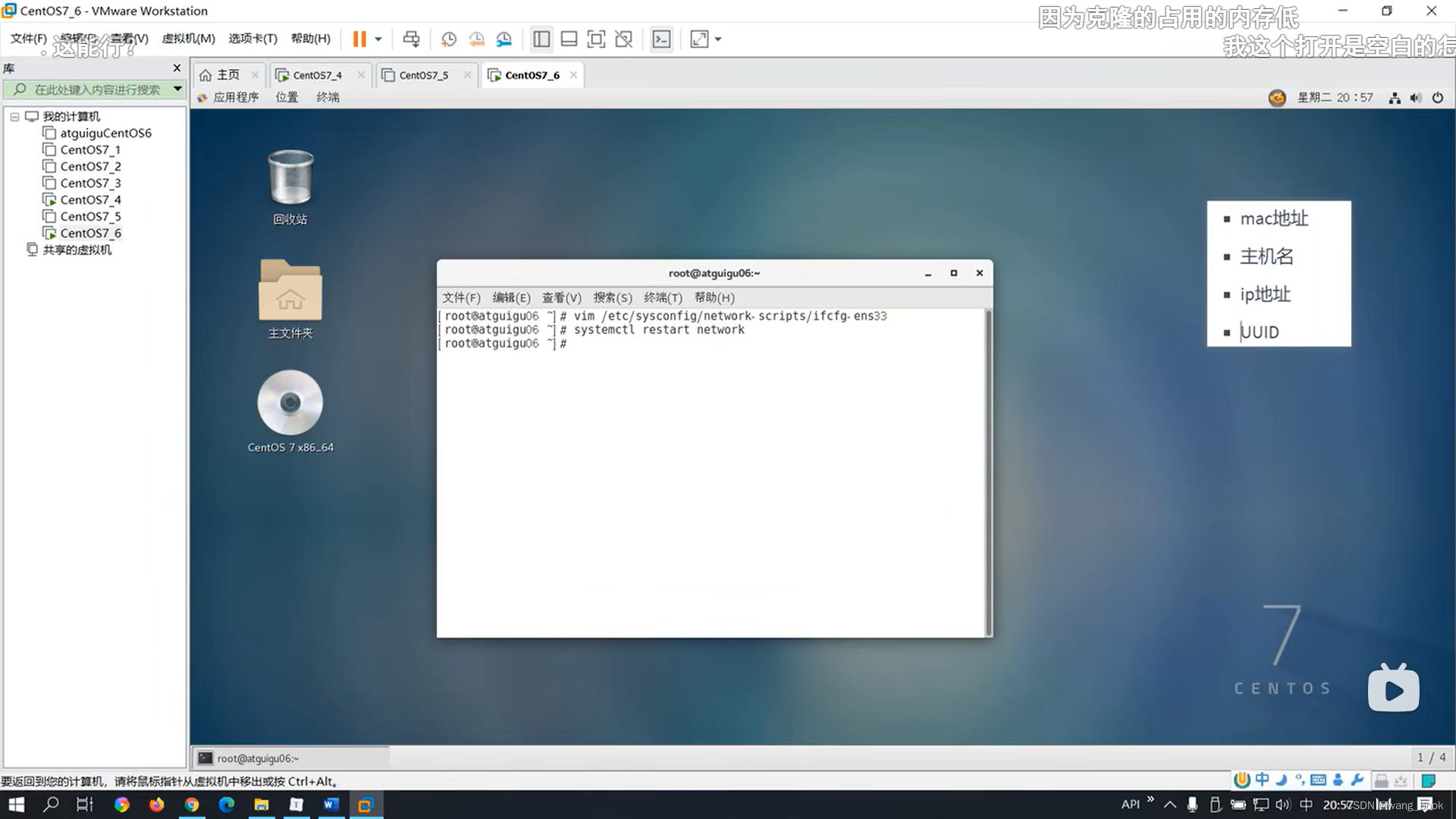The width and height of the screenshot is (1456, 819).
Task: Open the snapshot manager icon
Action: click(504, 39)
